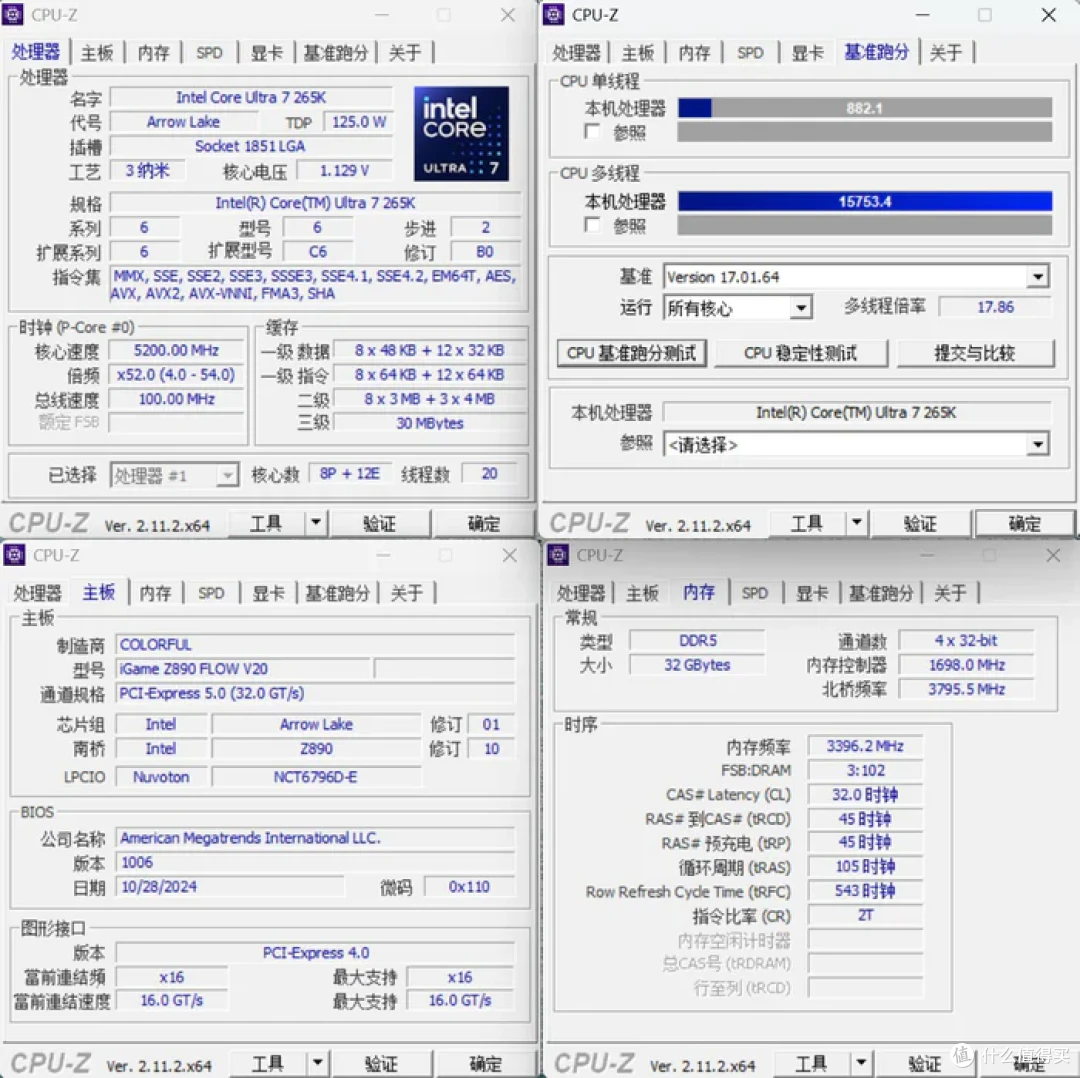Open 关于 tab in the memory window

point(950,593)
